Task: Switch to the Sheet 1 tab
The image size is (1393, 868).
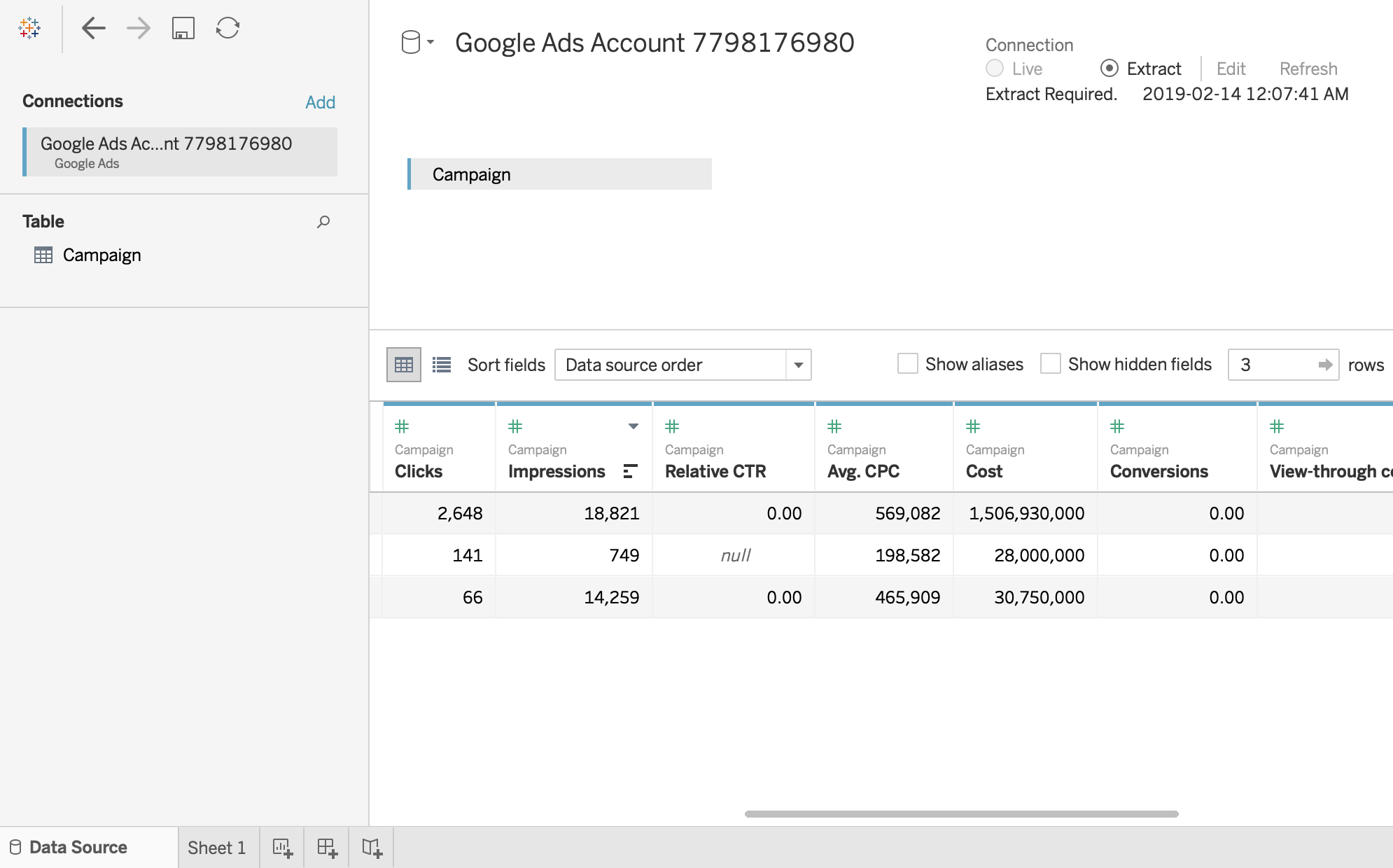Action: coord(217,848)
